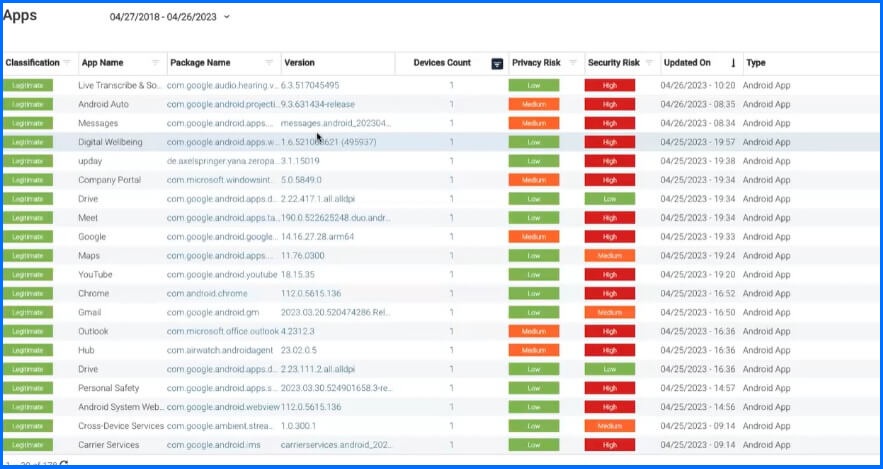Select the Live Transcribe app name
The height and width of the screenshot is (469, 883).
[x=119, y=86]
